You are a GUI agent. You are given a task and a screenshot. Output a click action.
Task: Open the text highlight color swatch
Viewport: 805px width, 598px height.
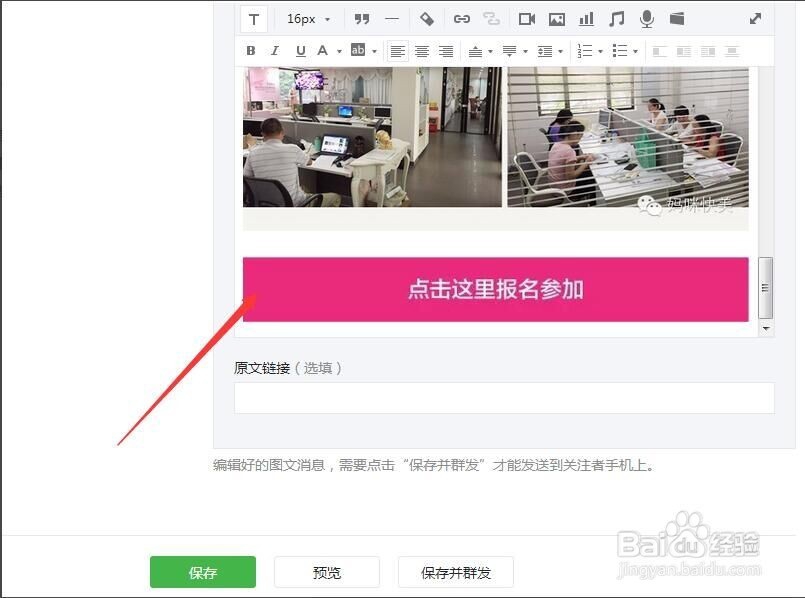[x=359, y=51]
